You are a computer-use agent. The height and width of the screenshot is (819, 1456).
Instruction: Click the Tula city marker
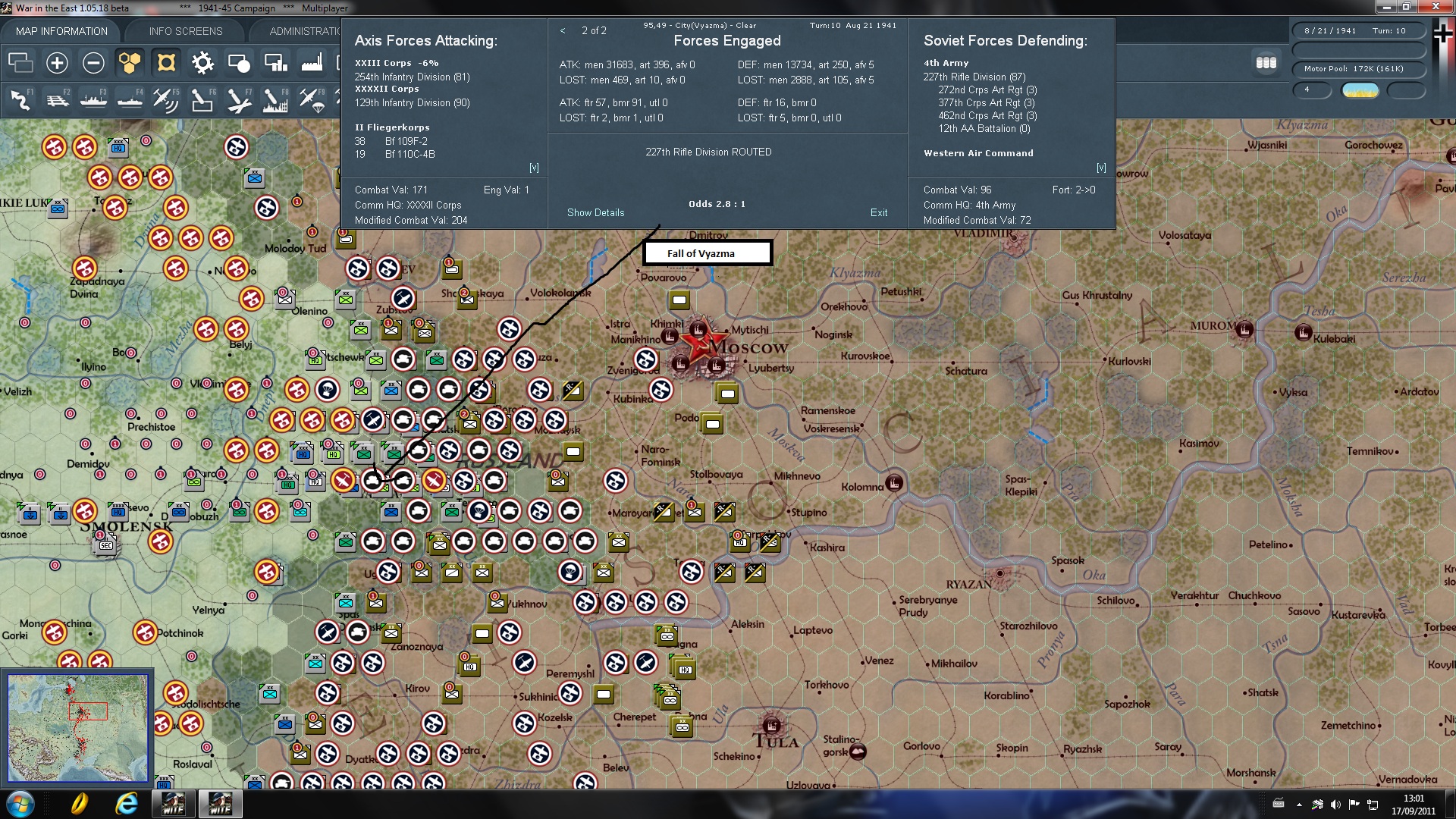pyautogui.click(x=772, y=726)
